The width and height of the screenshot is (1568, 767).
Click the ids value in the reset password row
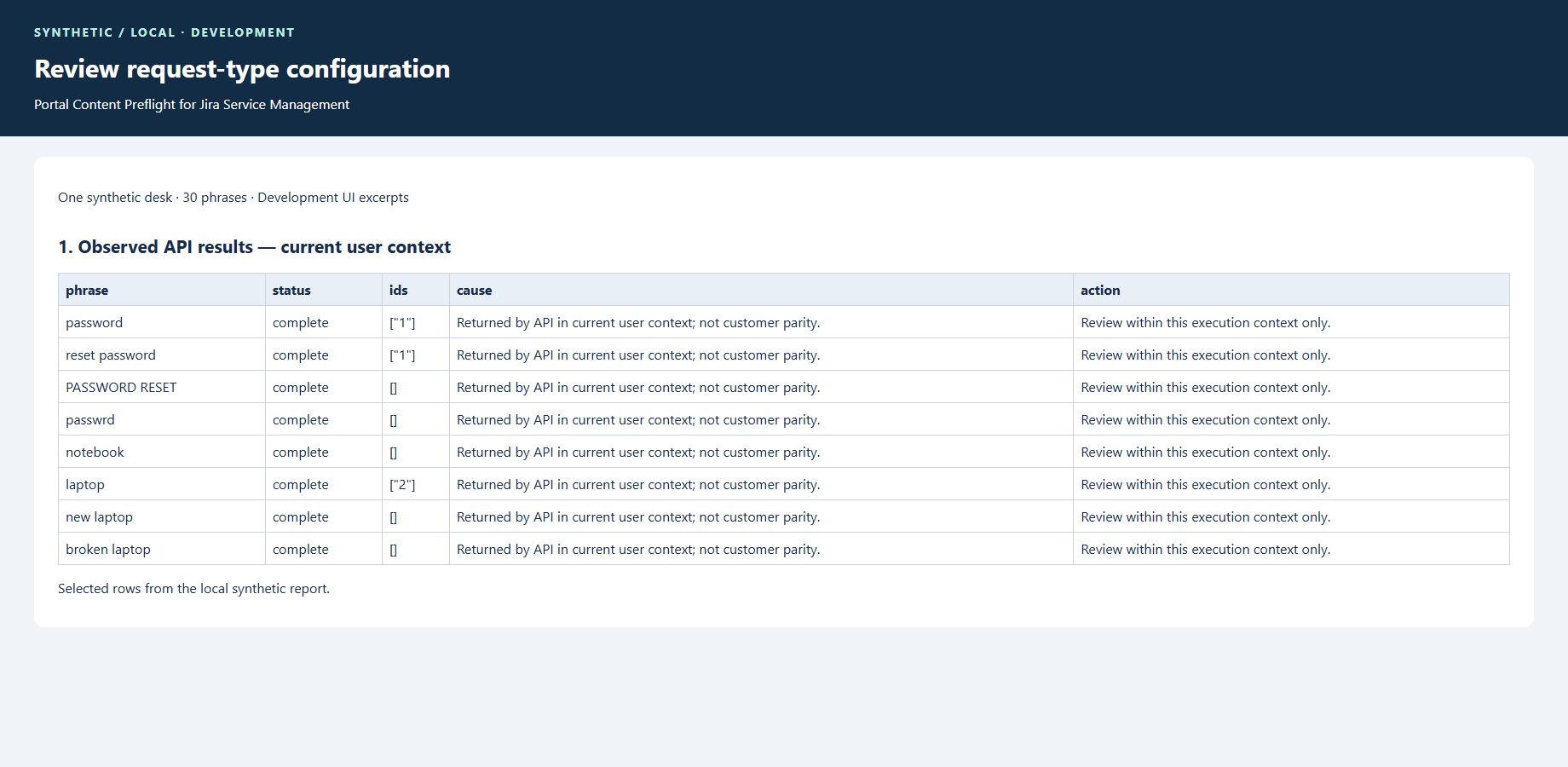[402, 355]
